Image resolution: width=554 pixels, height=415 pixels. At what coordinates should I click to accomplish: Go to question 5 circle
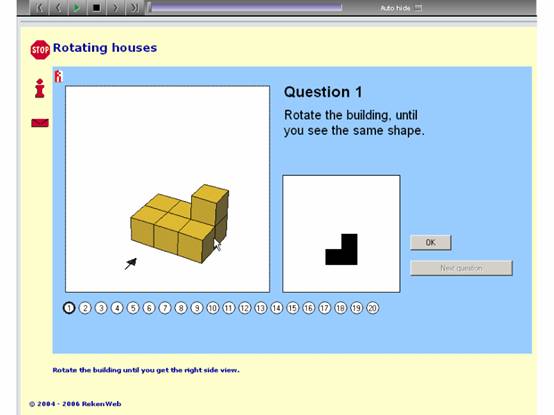click(x=133, y=308)
